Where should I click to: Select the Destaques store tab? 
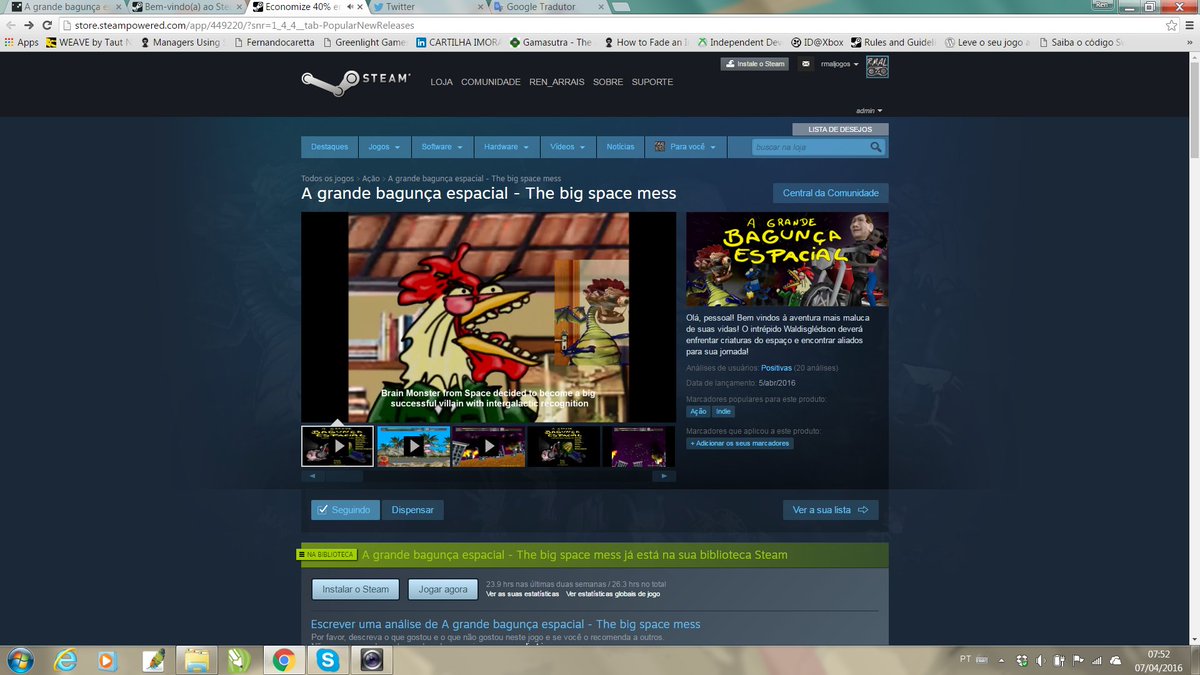coord(330,147)
